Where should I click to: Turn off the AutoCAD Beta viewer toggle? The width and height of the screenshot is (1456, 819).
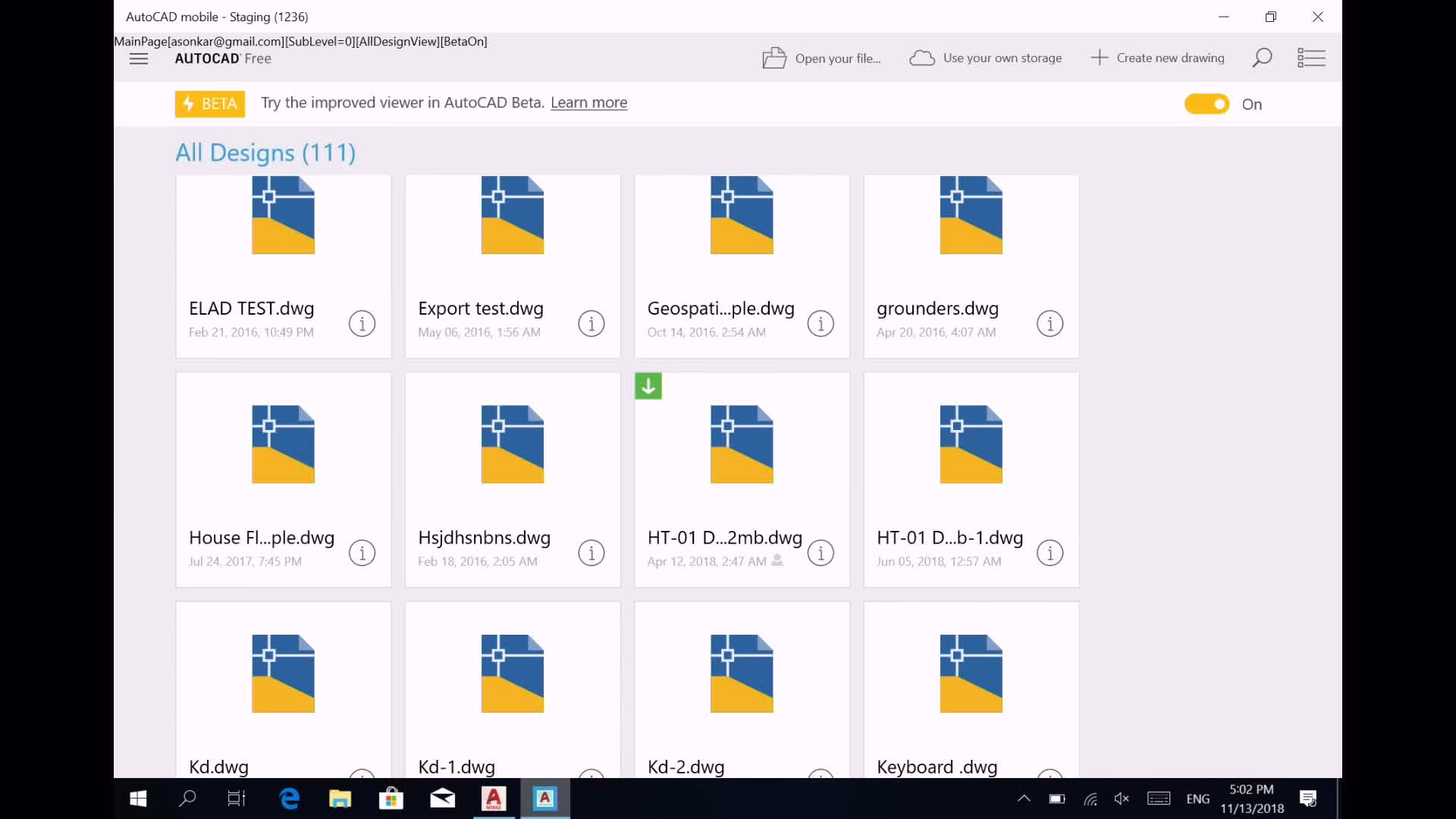[1207, 104]
